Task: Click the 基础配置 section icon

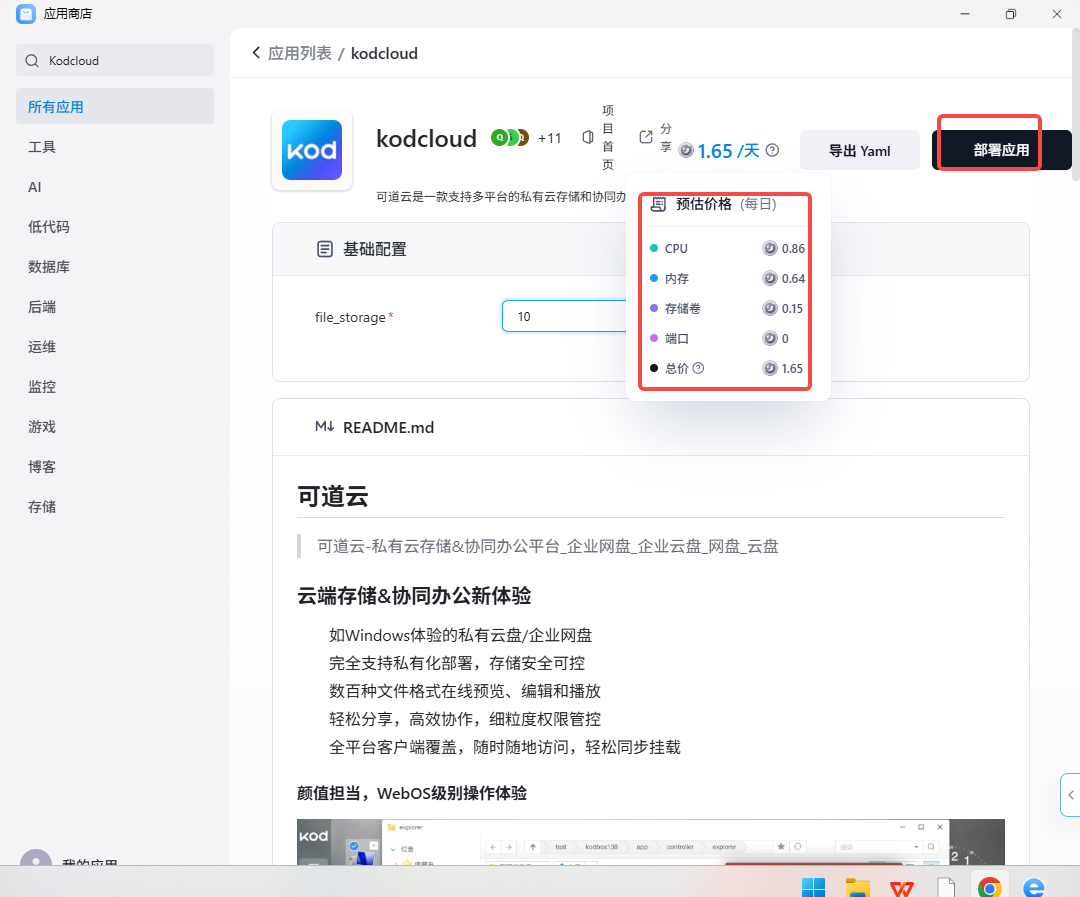Action: 324,249
